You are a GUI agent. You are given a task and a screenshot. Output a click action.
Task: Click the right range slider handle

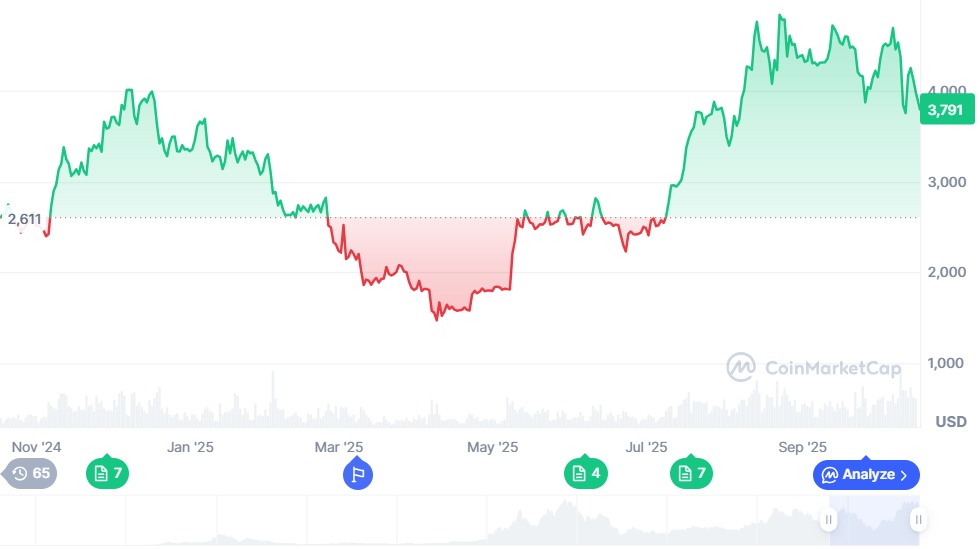point(918,519)
